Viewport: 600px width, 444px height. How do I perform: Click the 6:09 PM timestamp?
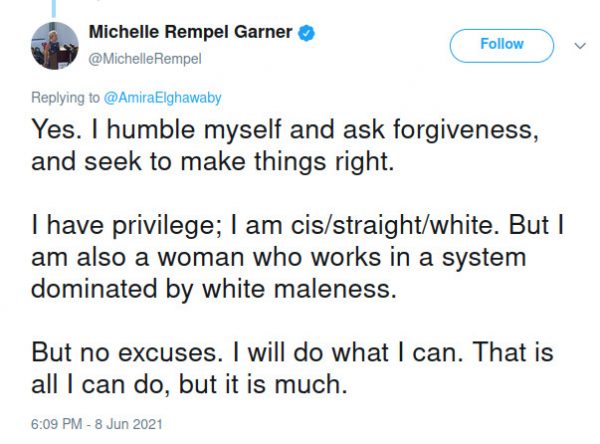[x=56, y=424]
